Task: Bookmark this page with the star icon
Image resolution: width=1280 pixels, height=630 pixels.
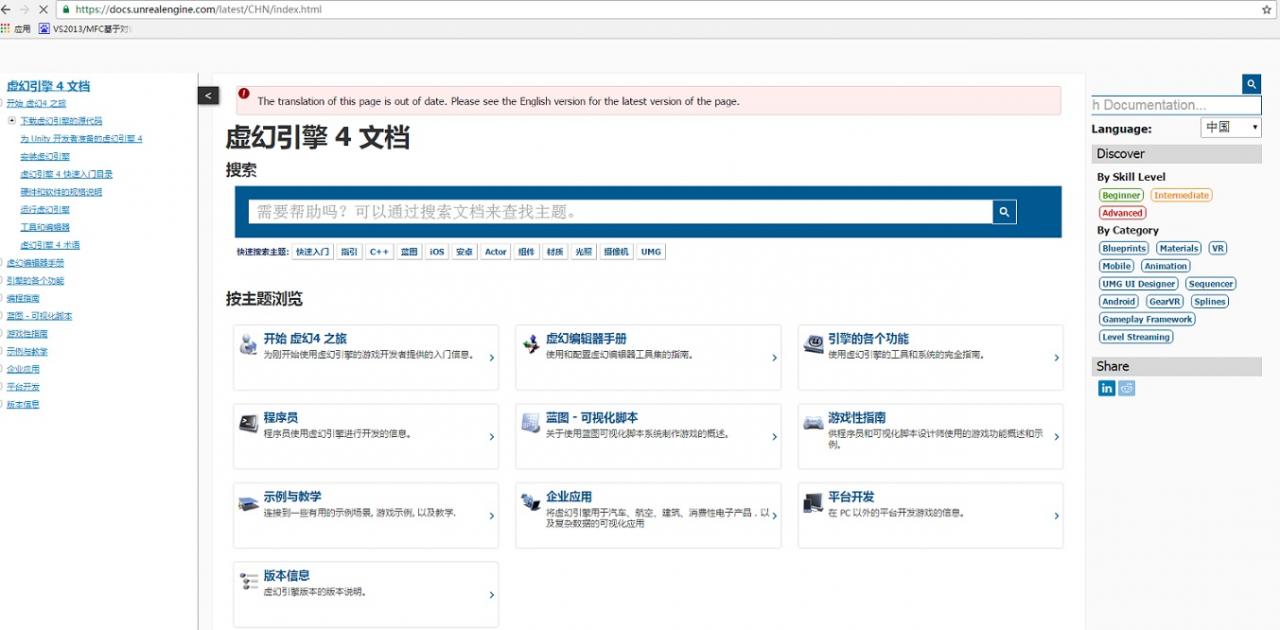Action: click(1266, 9)
